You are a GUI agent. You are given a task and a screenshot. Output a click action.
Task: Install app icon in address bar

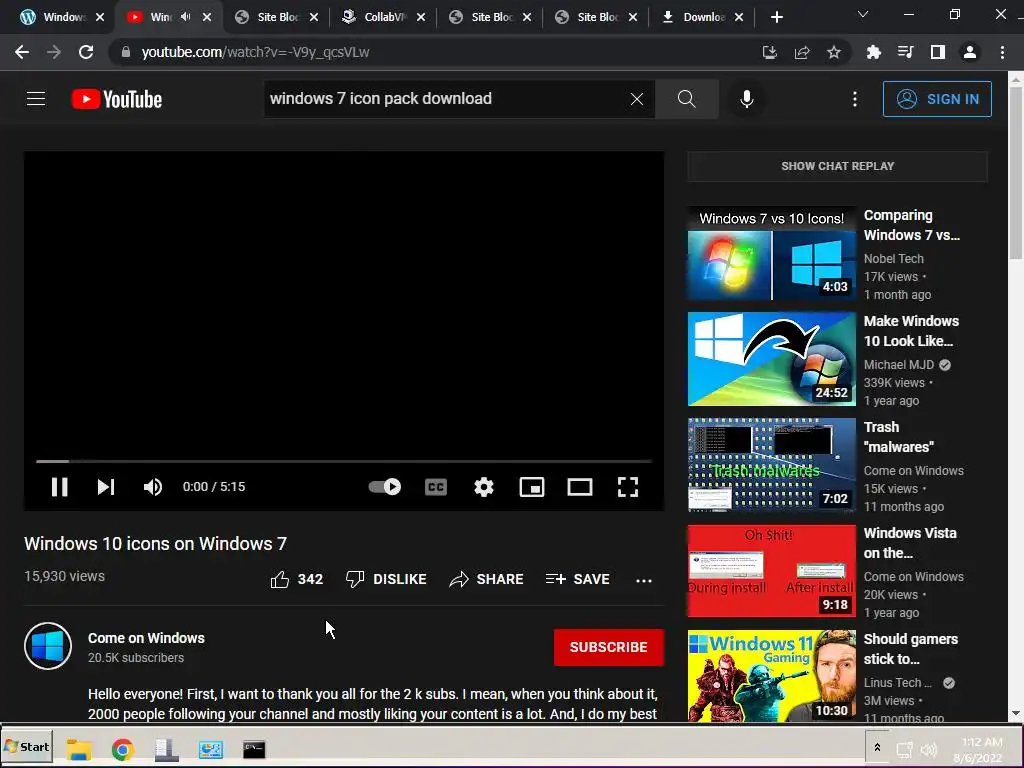769,52
